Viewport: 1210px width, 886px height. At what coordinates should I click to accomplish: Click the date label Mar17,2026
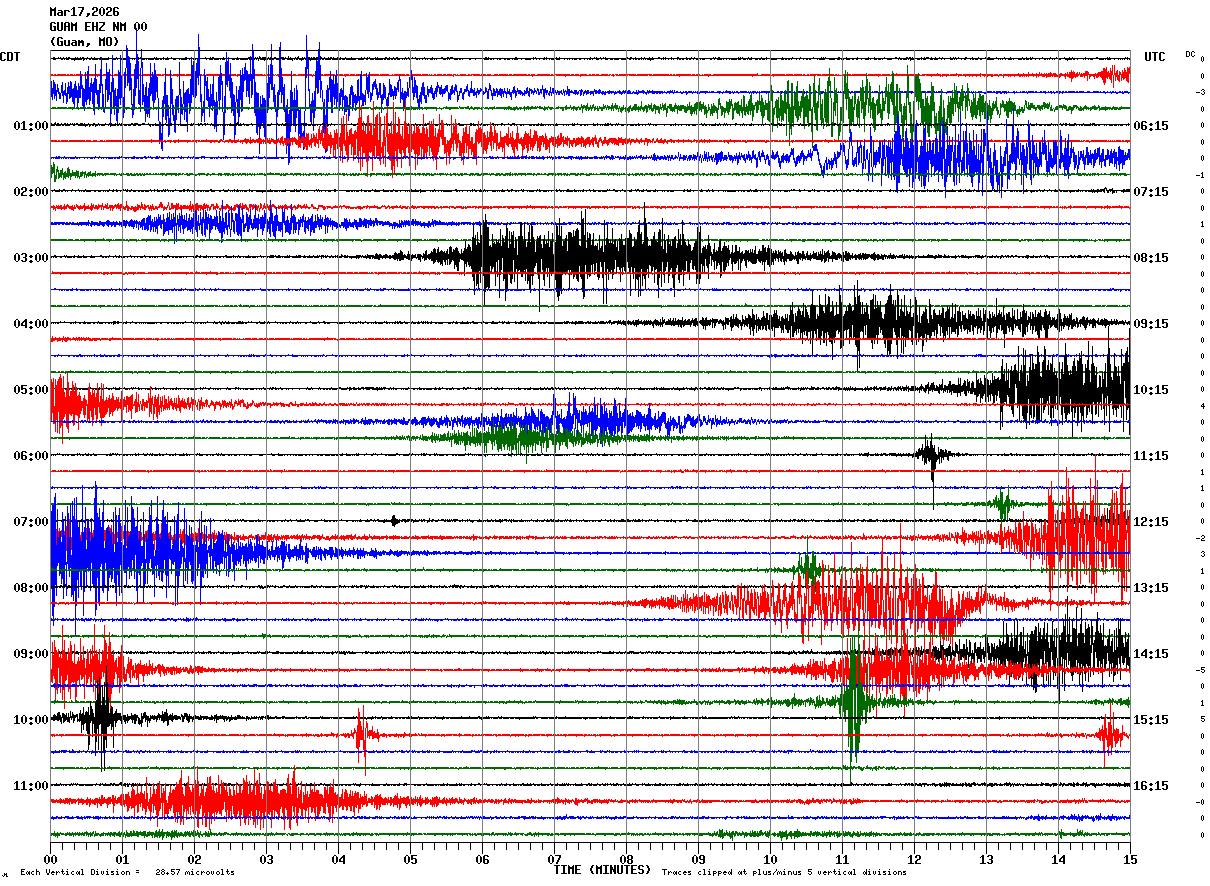pyautogui.click(x=84, y=12)
